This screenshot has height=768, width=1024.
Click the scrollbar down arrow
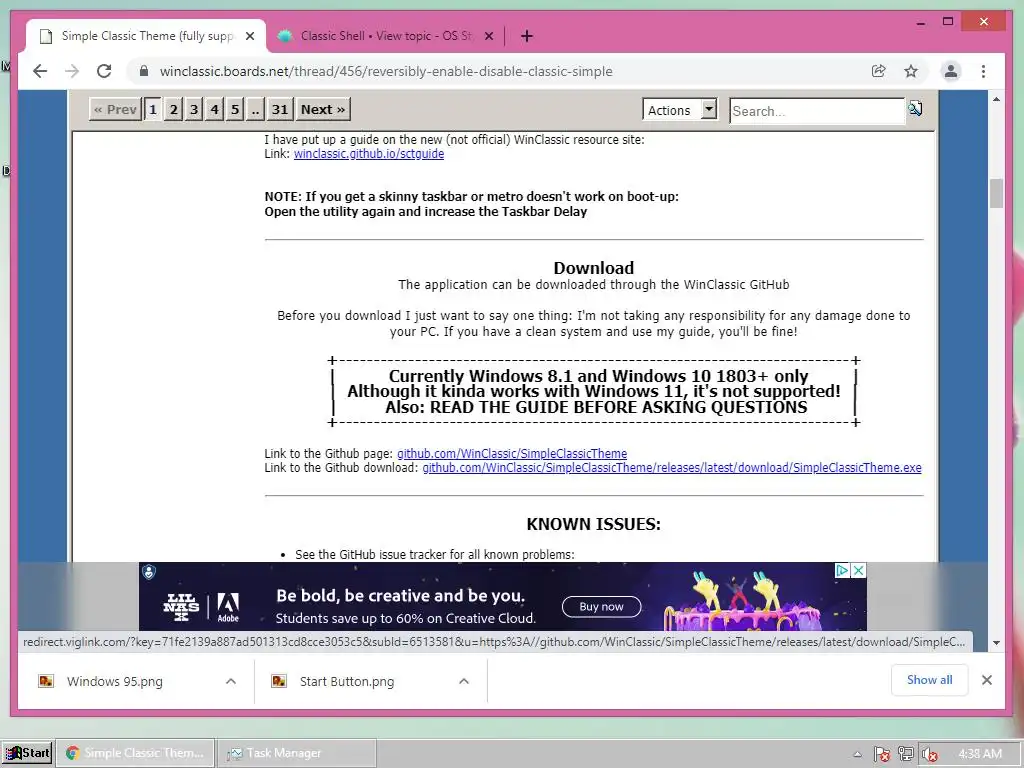coord(996,643)
